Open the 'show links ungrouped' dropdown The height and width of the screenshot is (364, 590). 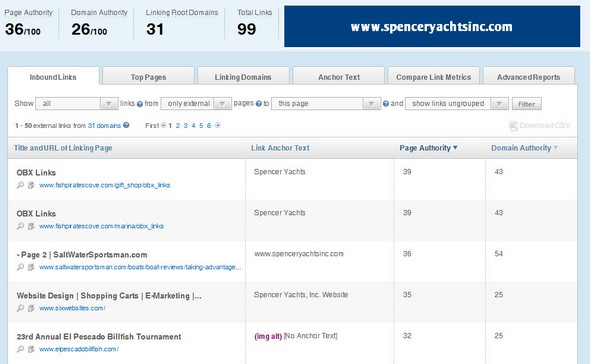(457, 104)
